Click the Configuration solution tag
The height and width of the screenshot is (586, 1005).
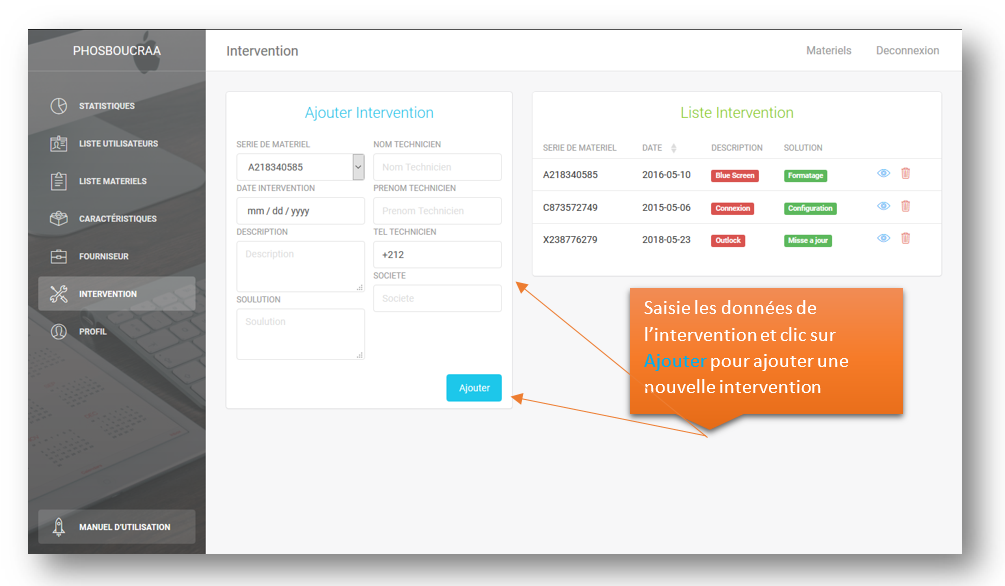click(810, 208)
